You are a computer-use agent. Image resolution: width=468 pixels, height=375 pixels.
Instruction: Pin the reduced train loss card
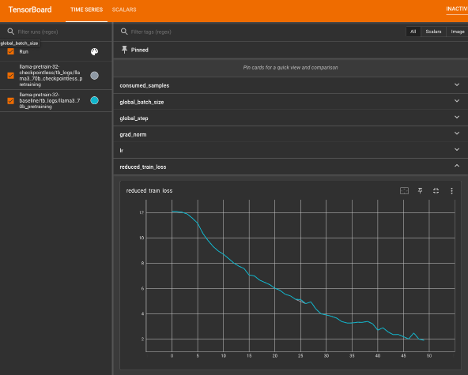click(x=420, y=191)
